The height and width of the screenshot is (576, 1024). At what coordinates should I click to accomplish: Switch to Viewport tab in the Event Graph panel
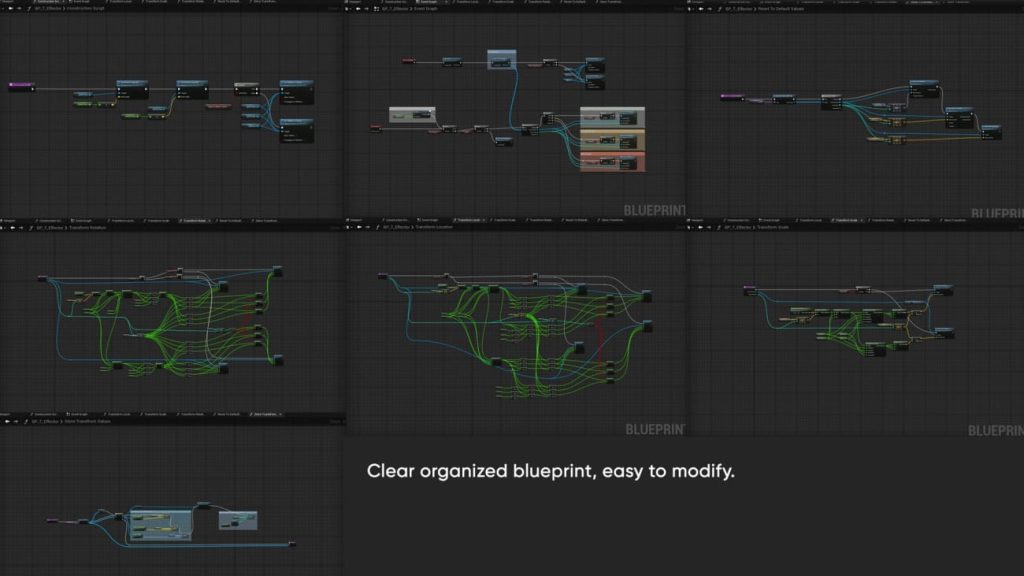(353, 2)
